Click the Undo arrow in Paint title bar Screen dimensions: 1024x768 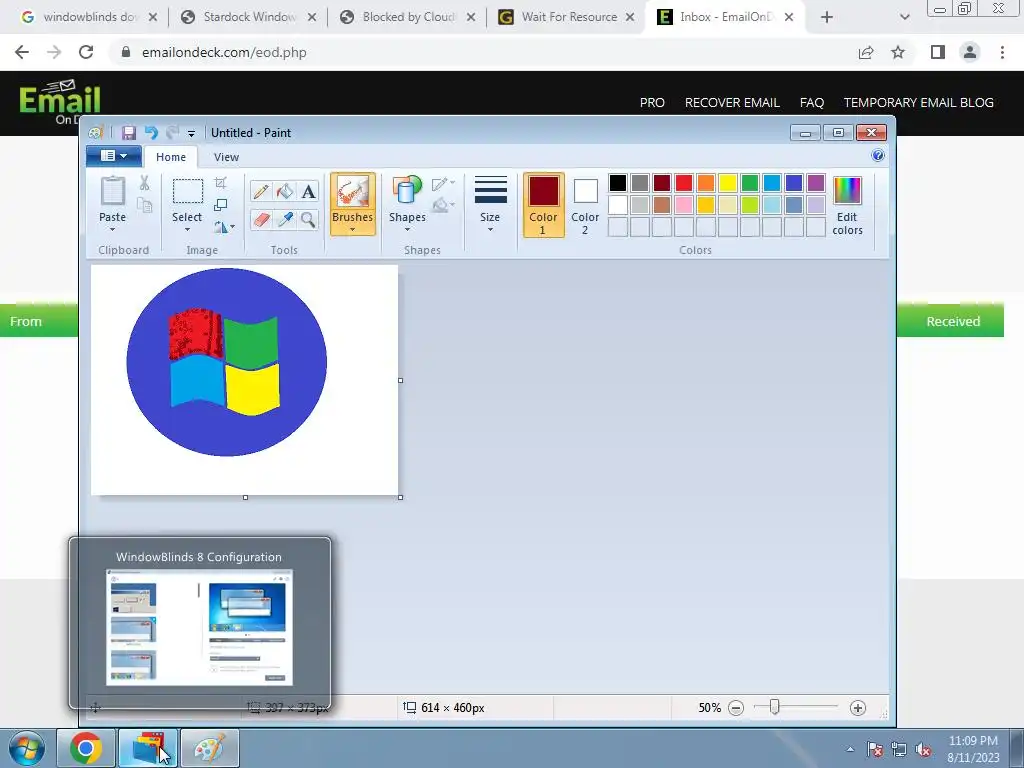[x=151, y=133]
